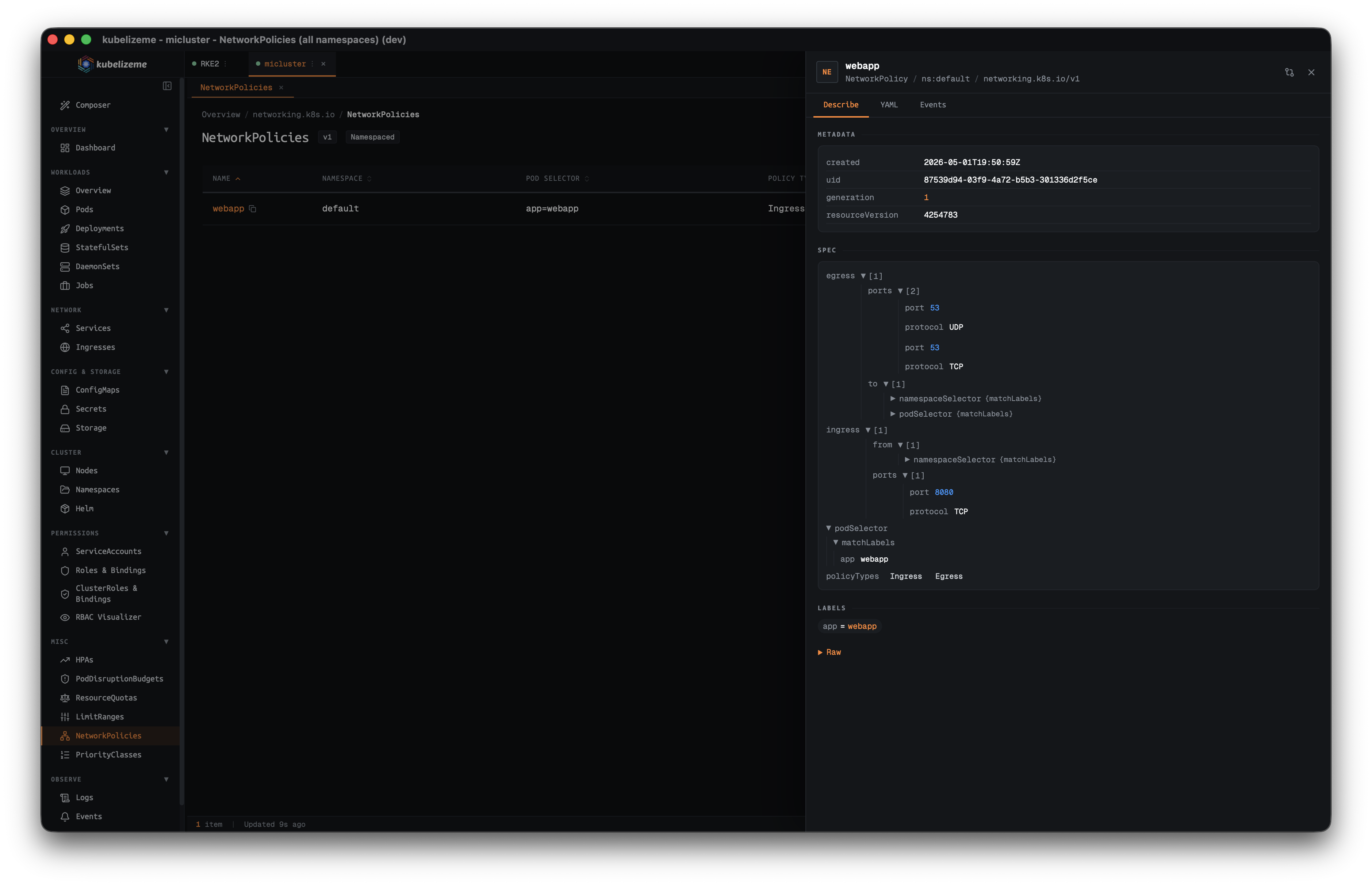Go to Overview breadcrumb link

[221, 114]
